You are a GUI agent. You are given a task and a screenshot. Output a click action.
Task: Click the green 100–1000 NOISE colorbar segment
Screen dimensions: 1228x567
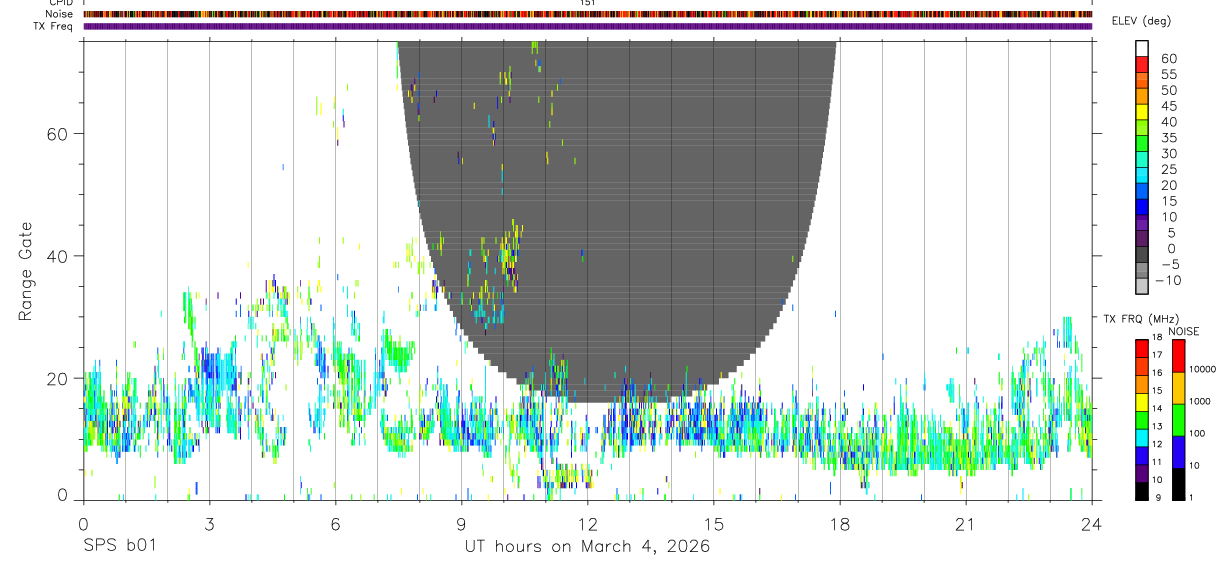1179,419
